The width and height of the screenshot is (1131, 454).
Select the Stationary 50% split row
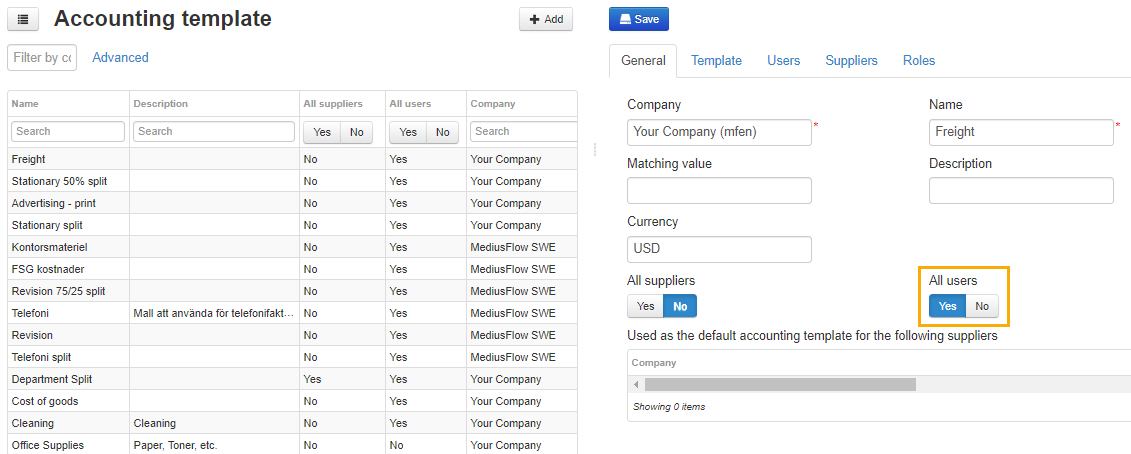pyautogui.click(x=292, y=181)
